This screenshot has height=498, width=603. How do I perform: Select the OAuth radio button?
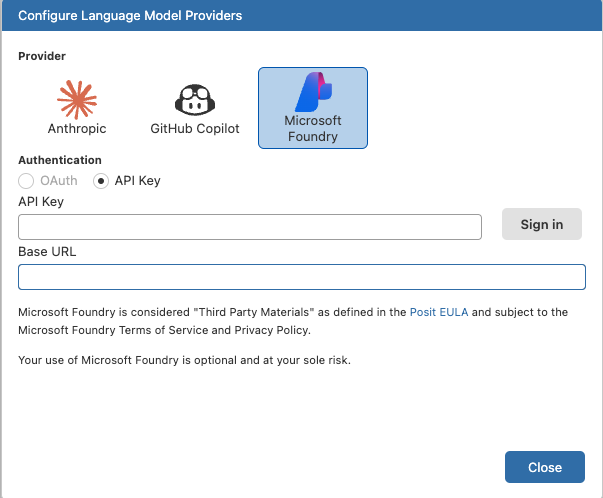[27, 181]
